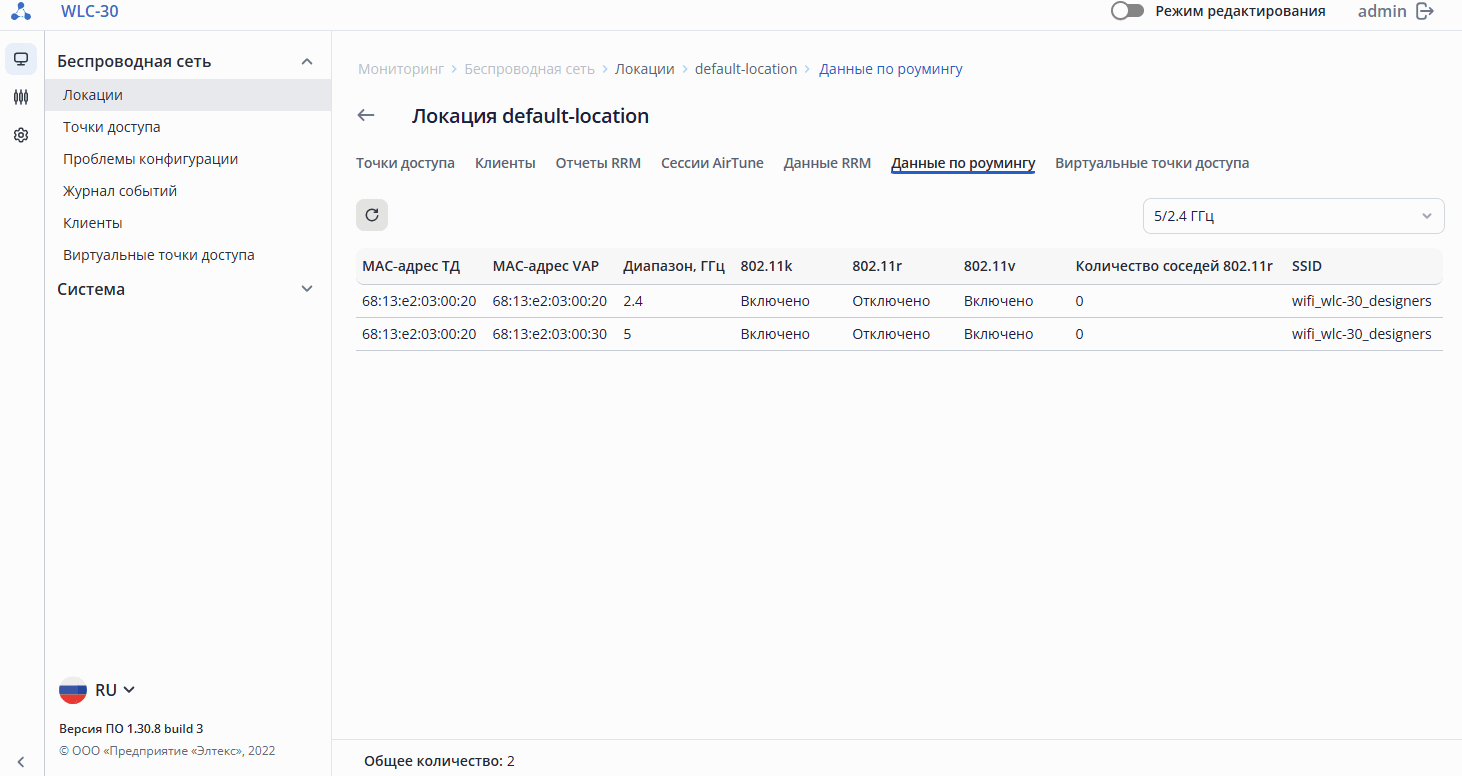This screenshot has height=776, width=1462.
Task: Switch to the Сессии AirTune tab
Action: click(712, 163)
